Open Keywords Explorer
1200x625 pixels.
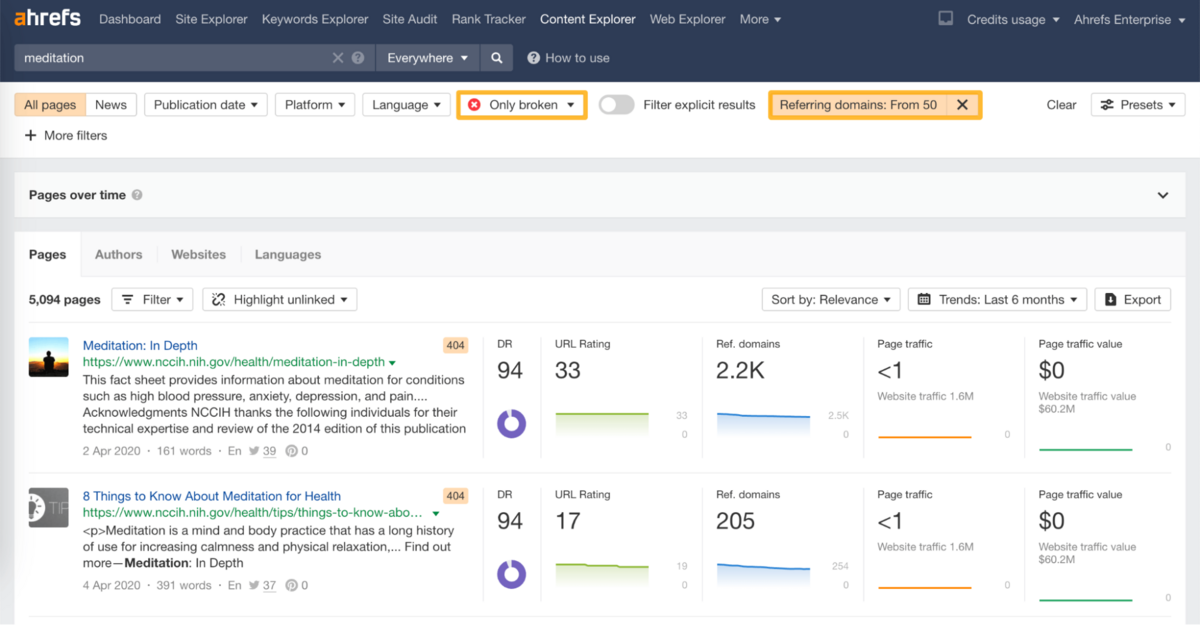pos(315,19)
